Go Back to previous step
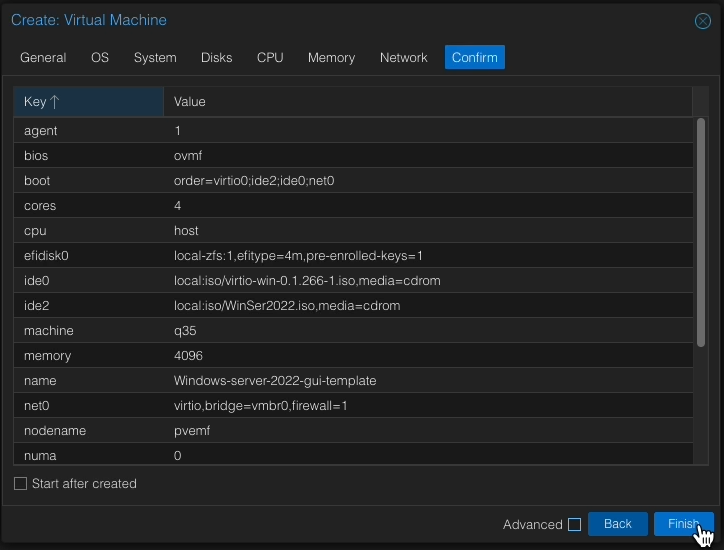 617,524
